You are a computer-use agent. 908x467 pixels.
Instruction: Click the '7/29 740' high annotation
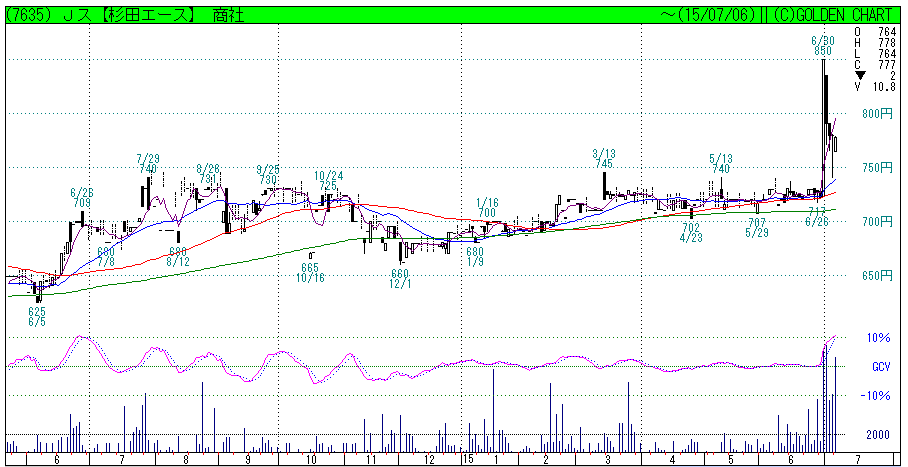[148, 164]
